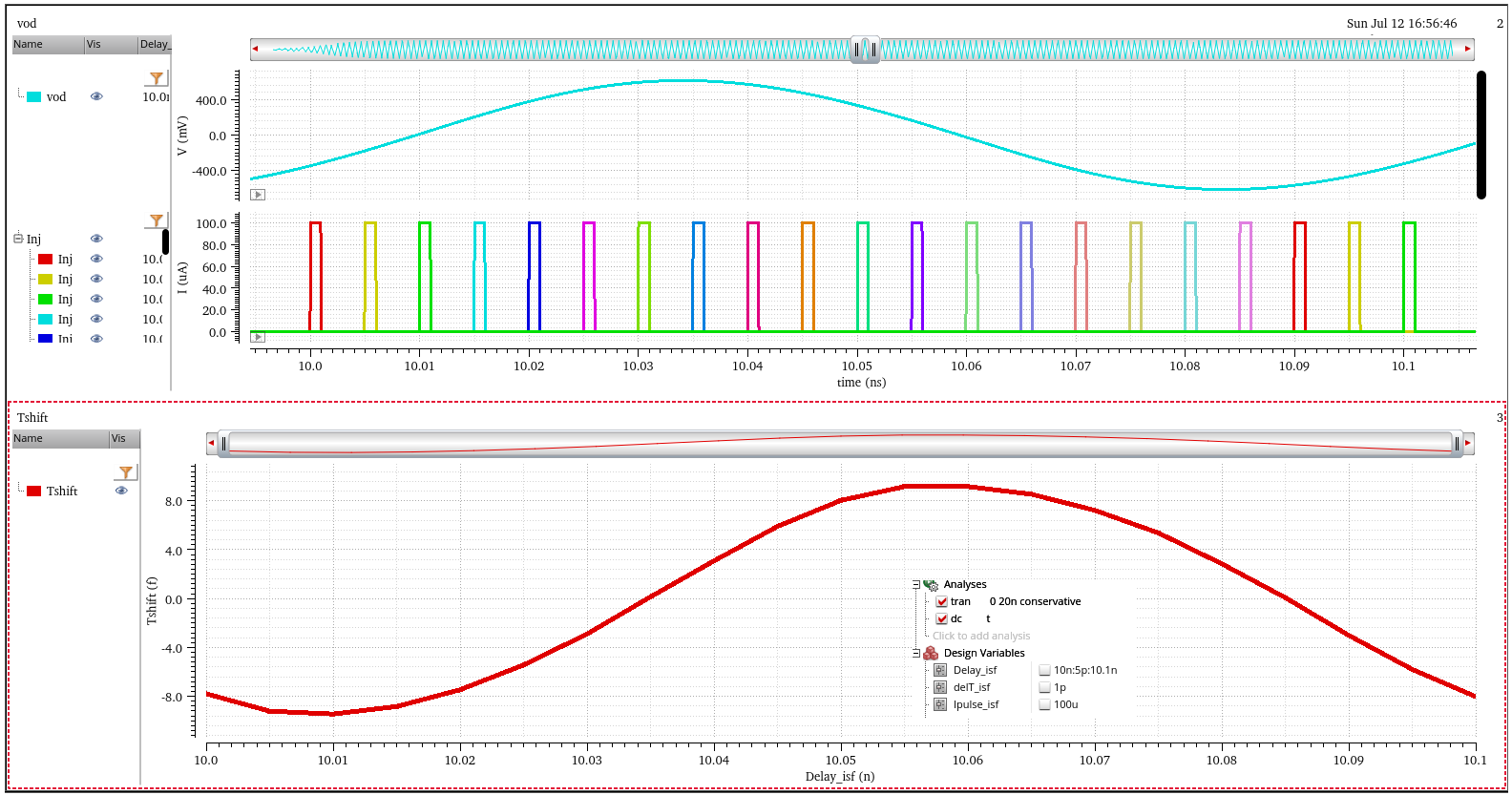The height and width of the screenshot is (795, 1512).
Task: Click the Design Variables icon
Action: pyautogui.click(x=931, y=653)
